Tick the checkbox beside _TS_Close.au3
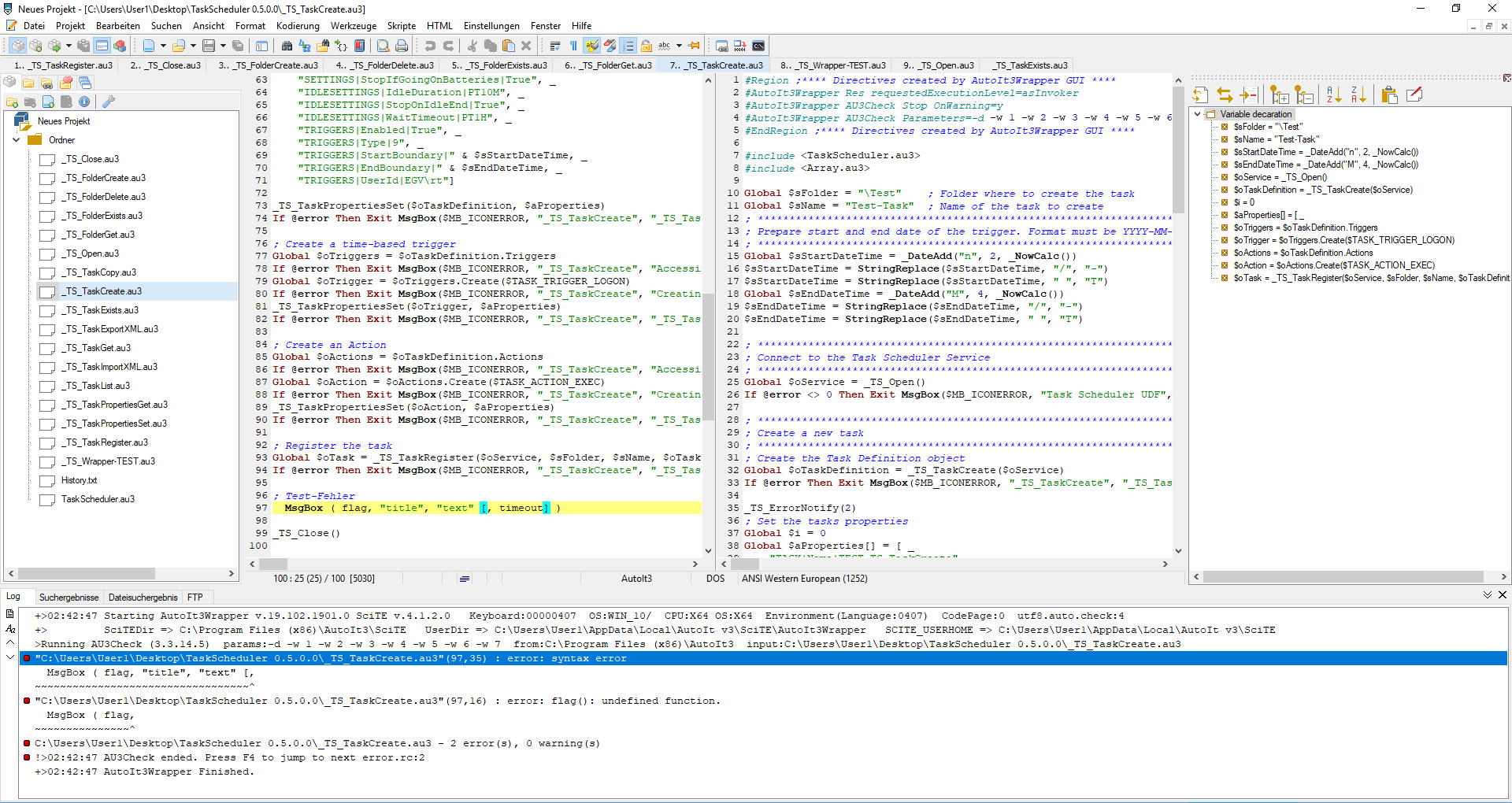The height and width of the screenshot is (803, 1512). 47,160
